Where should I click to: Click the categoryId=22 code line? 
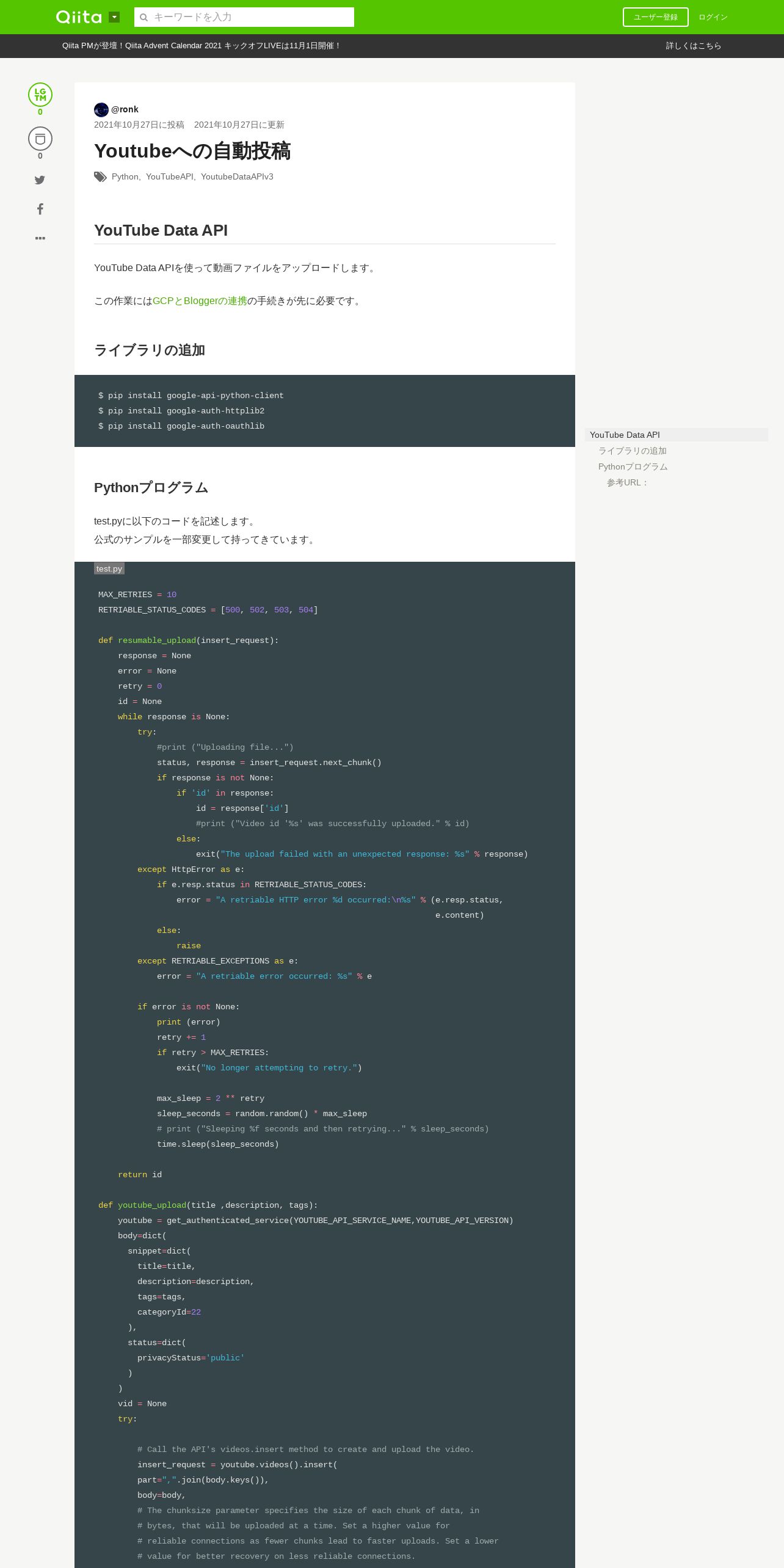[169, 1312]
